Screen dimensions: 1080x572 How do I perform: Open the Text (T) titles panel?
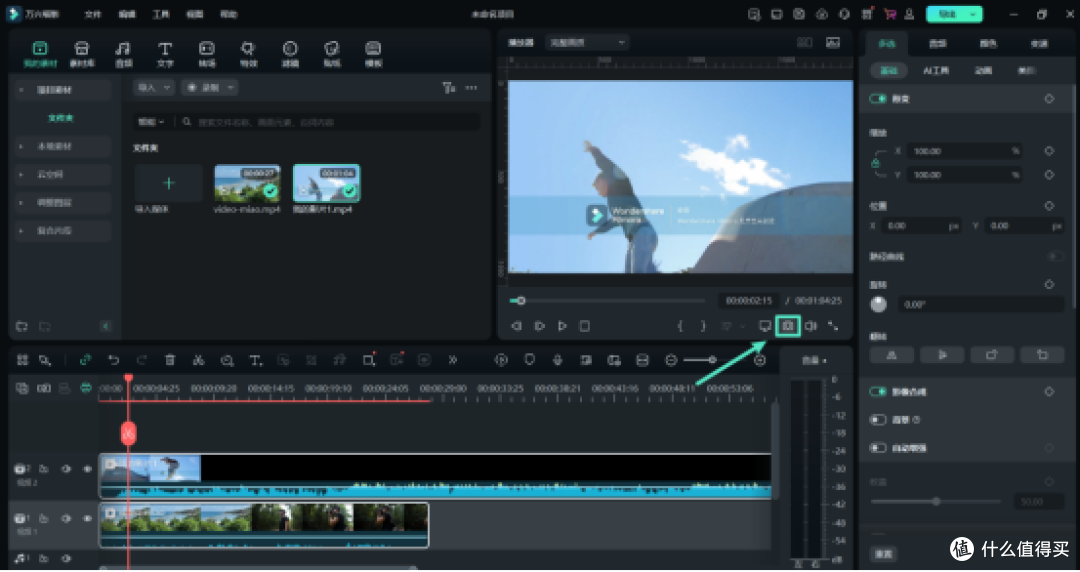click(165, 54)
